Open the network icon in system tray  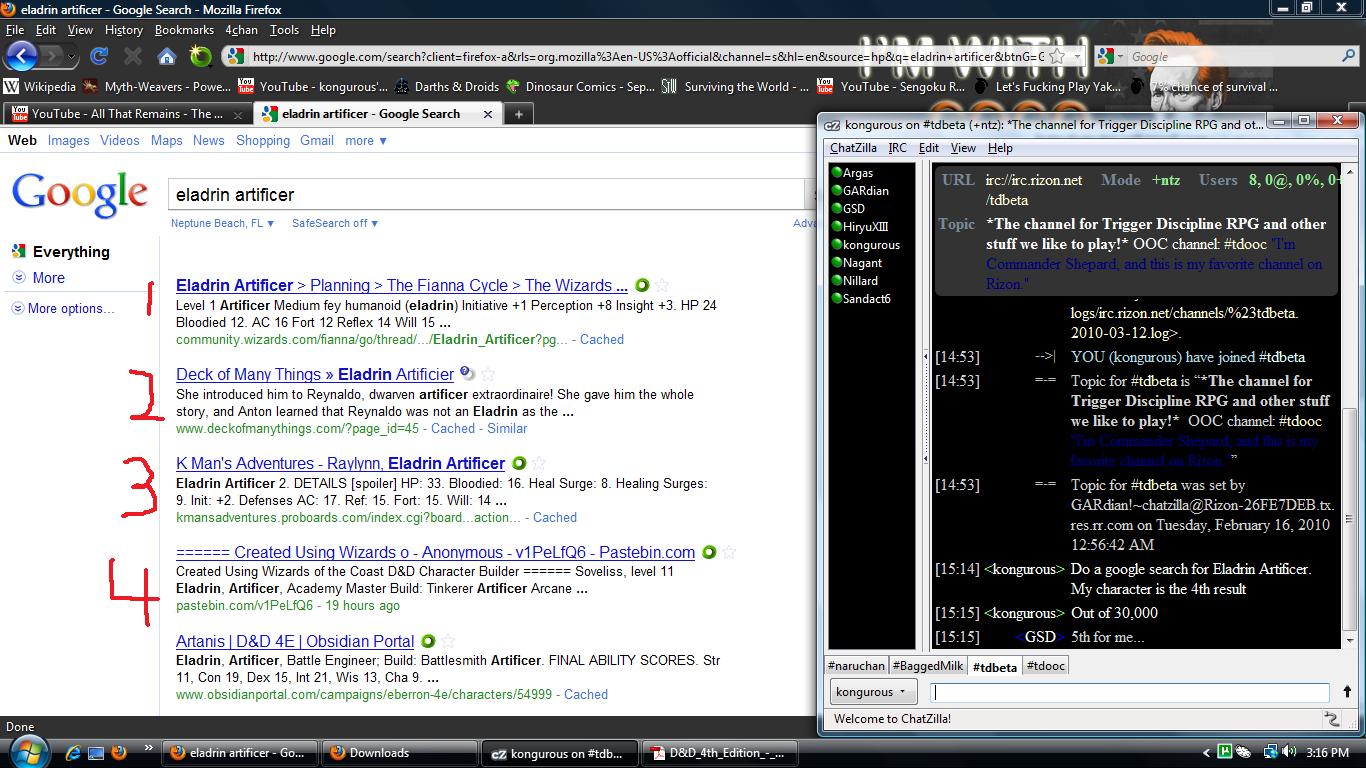pos(1270,752)
